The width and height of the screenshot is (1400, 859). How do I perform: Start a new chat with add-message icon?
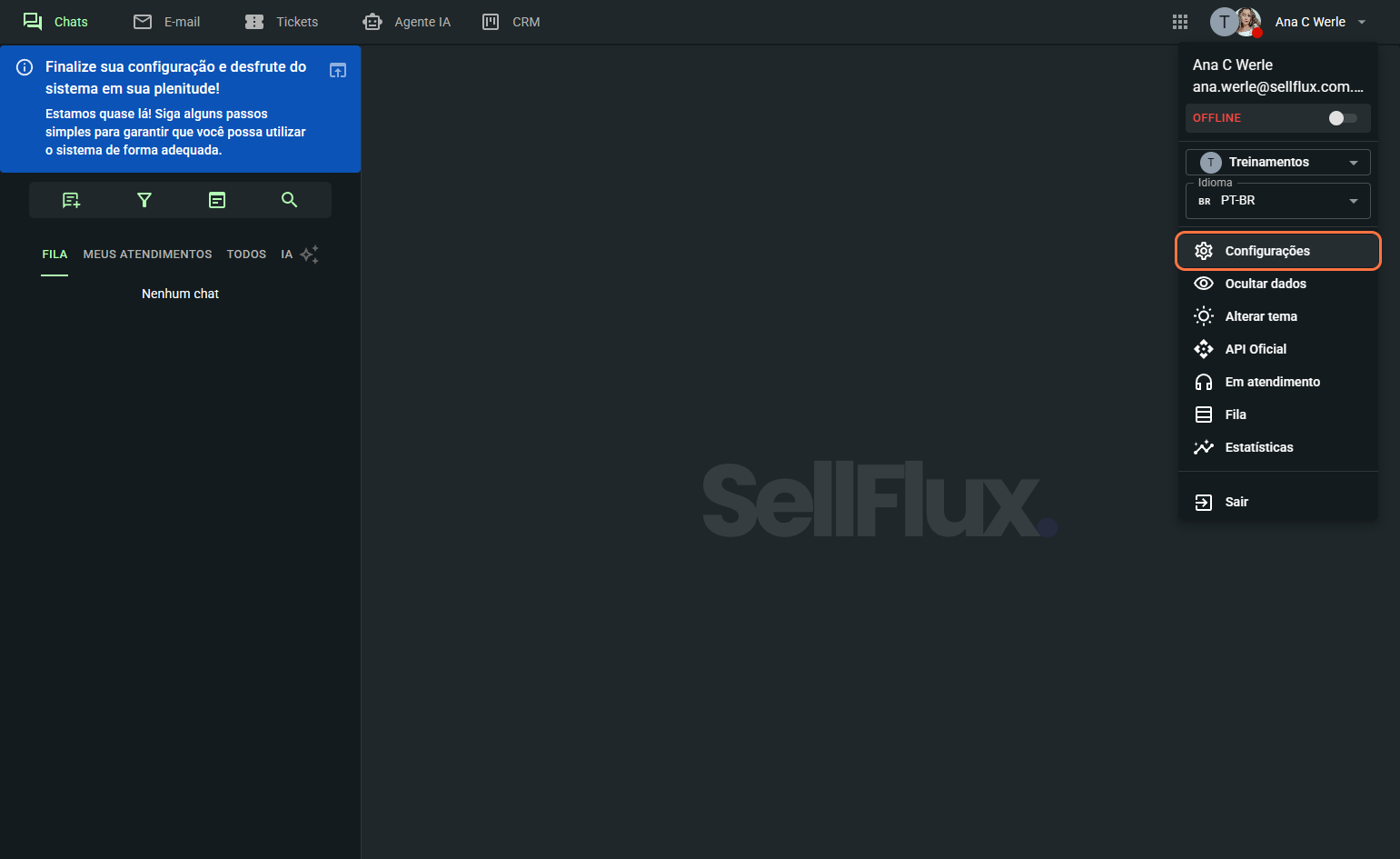[71, 200]
